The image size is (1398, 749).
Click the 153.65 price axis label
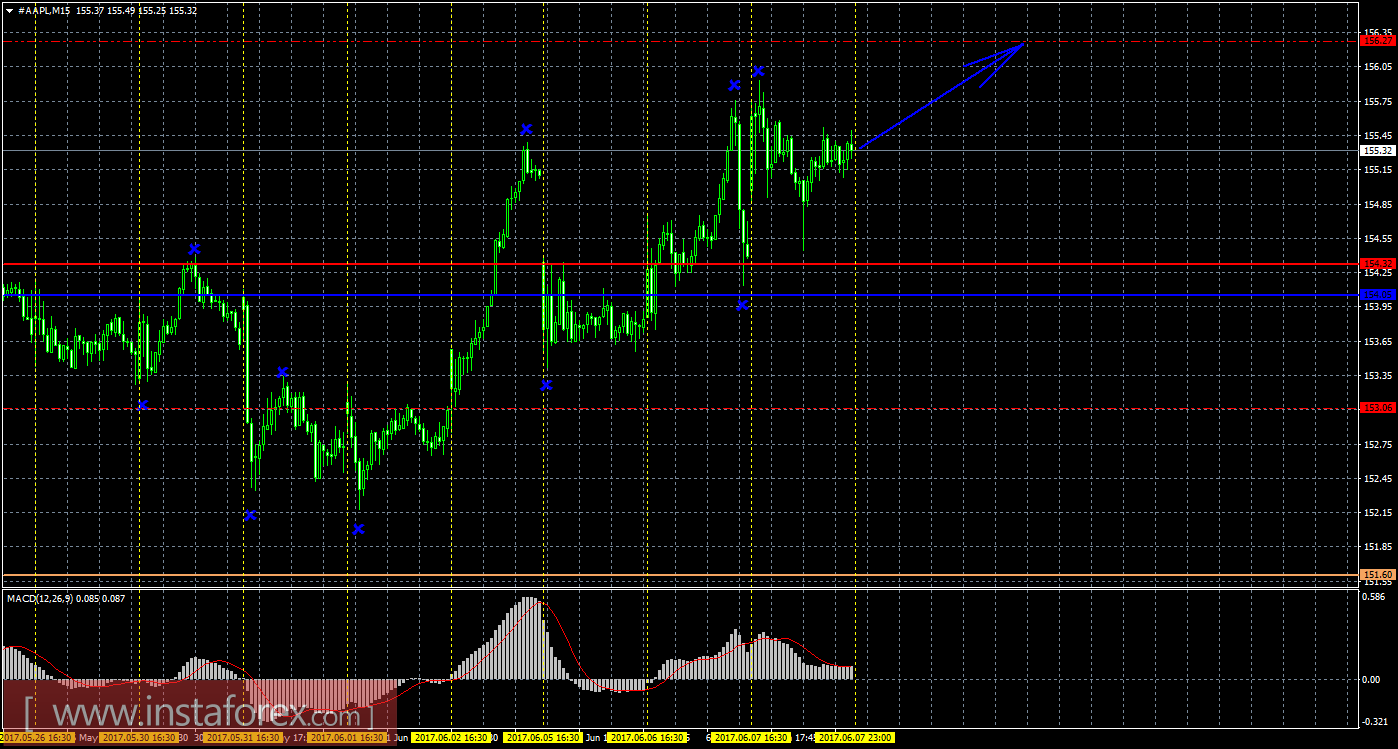1378,341
